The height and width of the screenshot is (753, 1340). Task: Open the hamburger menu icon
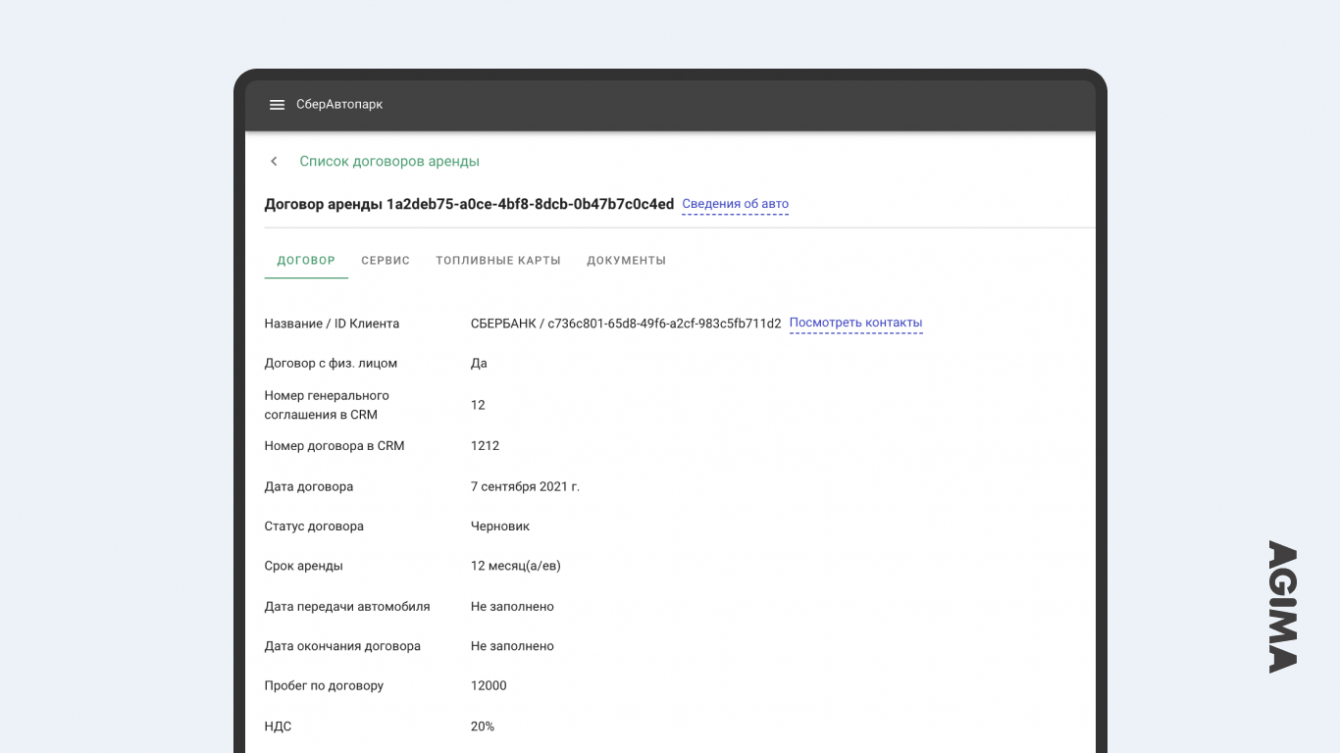coord(277,105)
